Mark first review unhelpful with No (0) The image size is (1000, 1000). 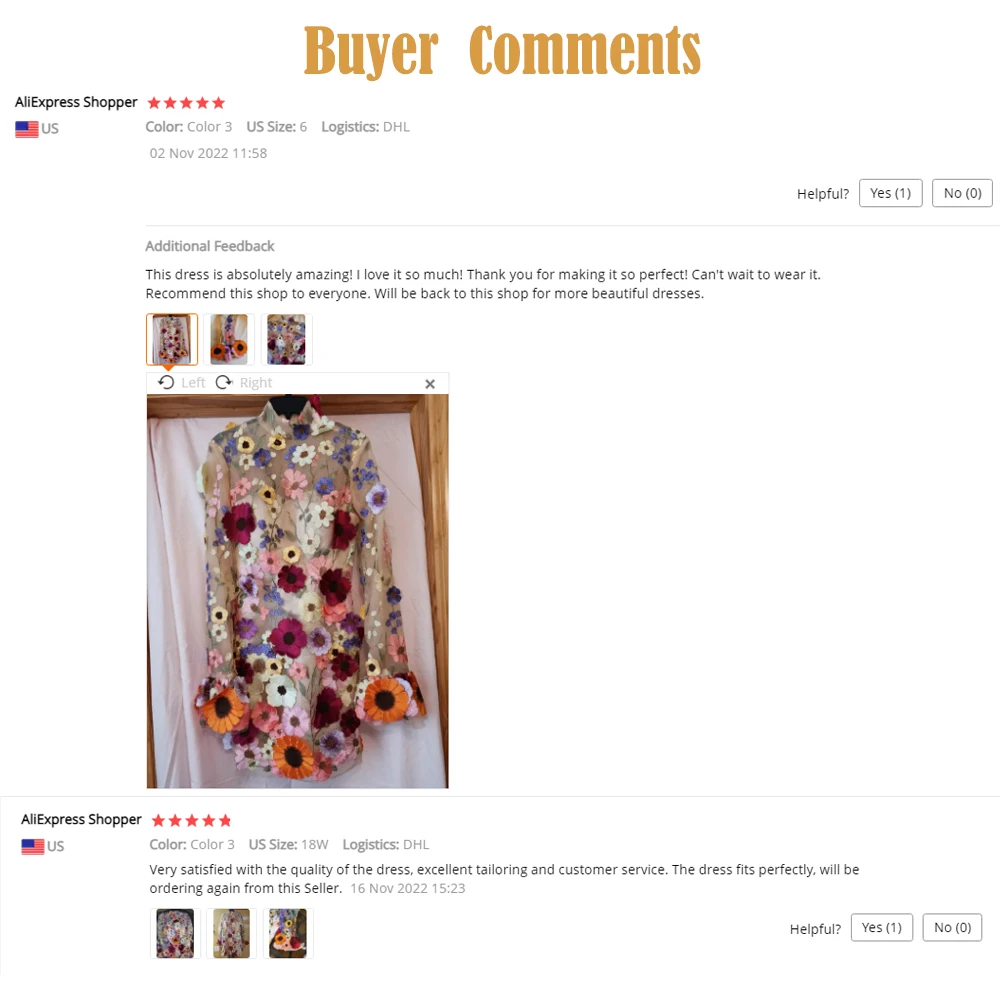click(x=962, y=193)
